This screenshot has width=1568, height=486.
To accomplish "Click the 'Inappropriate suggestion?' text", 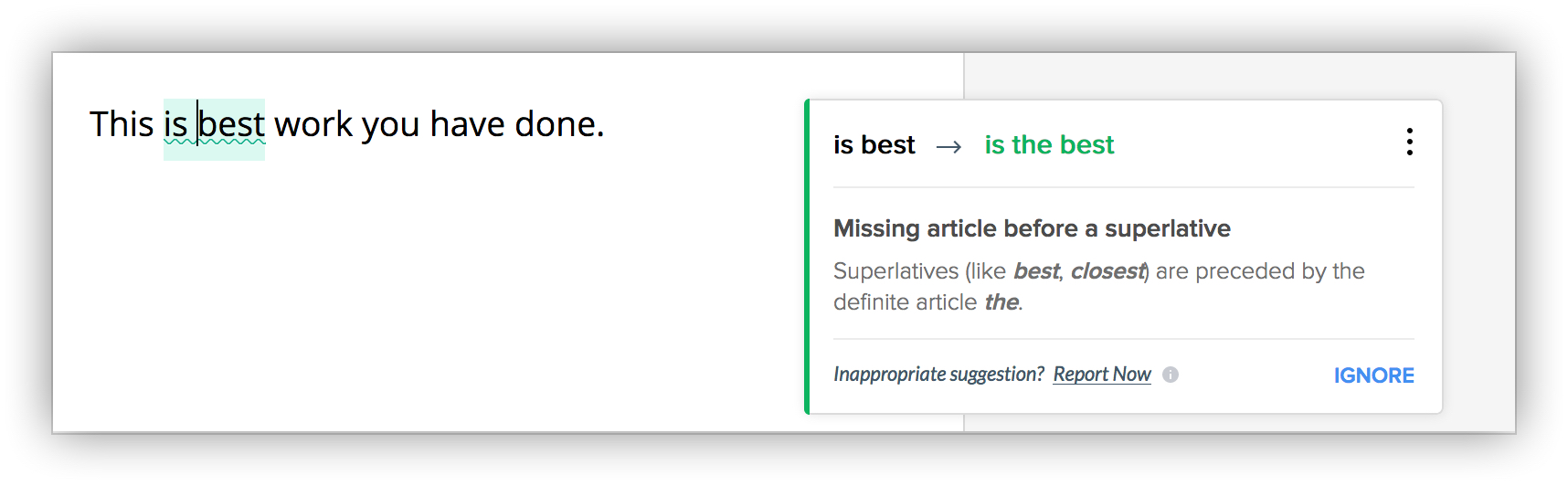I will [938, 375].
